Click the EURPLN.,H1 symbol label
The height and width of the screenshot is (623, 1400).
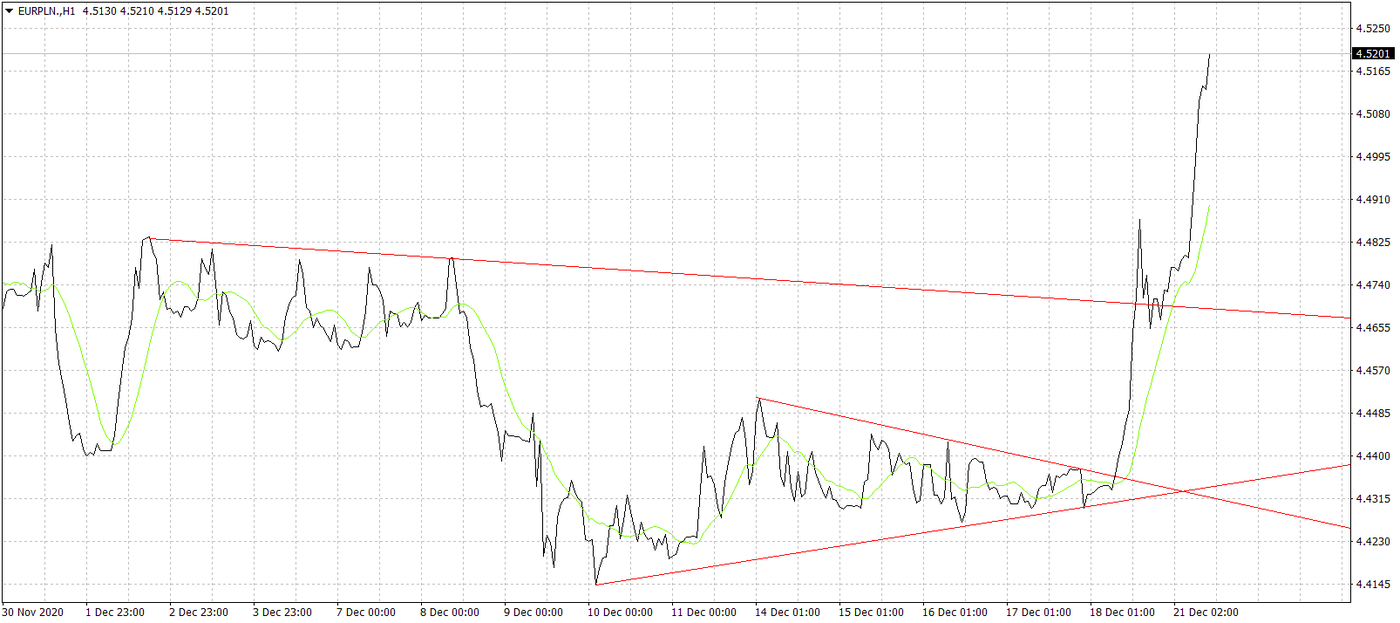(46, 11)
